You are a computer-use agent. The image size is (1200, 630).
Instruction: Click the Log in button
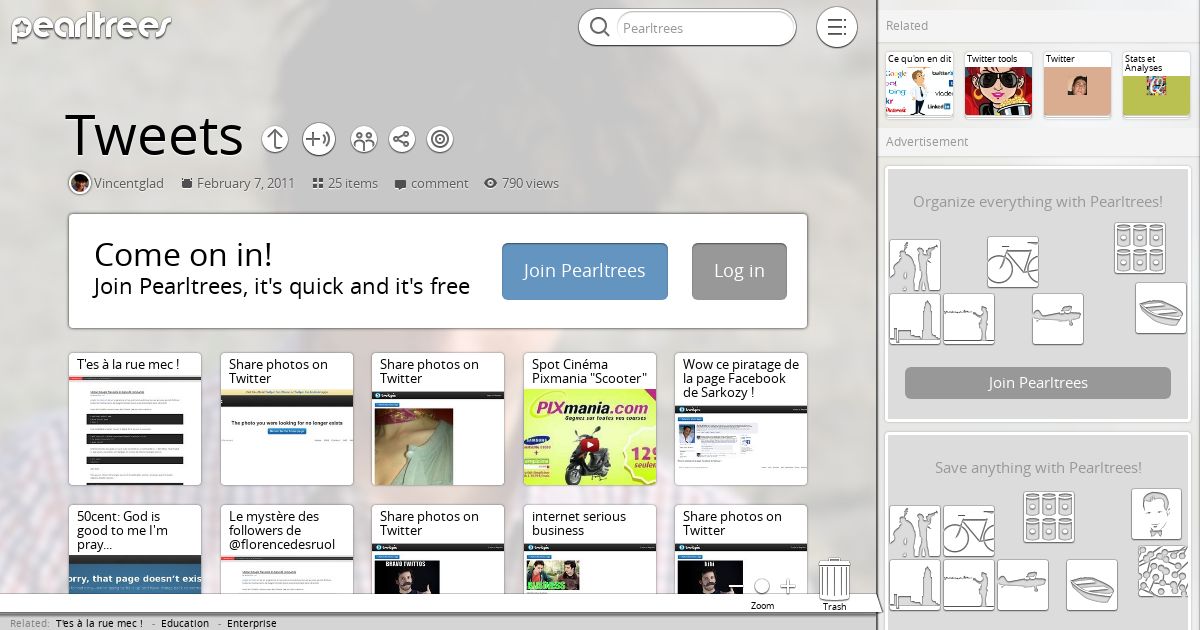[739, 271]
